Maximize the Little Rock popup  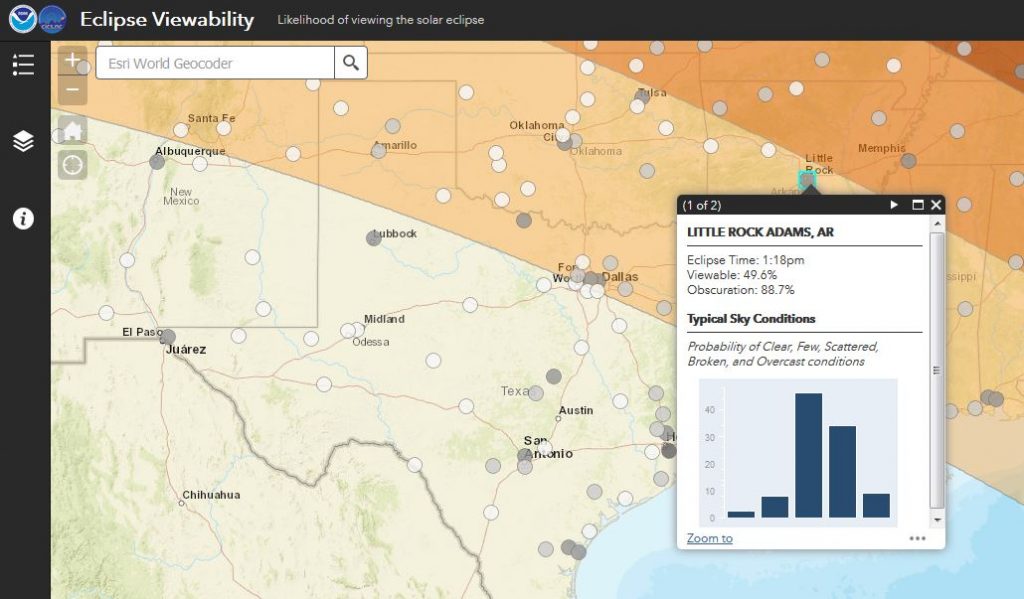click(917, 205)
